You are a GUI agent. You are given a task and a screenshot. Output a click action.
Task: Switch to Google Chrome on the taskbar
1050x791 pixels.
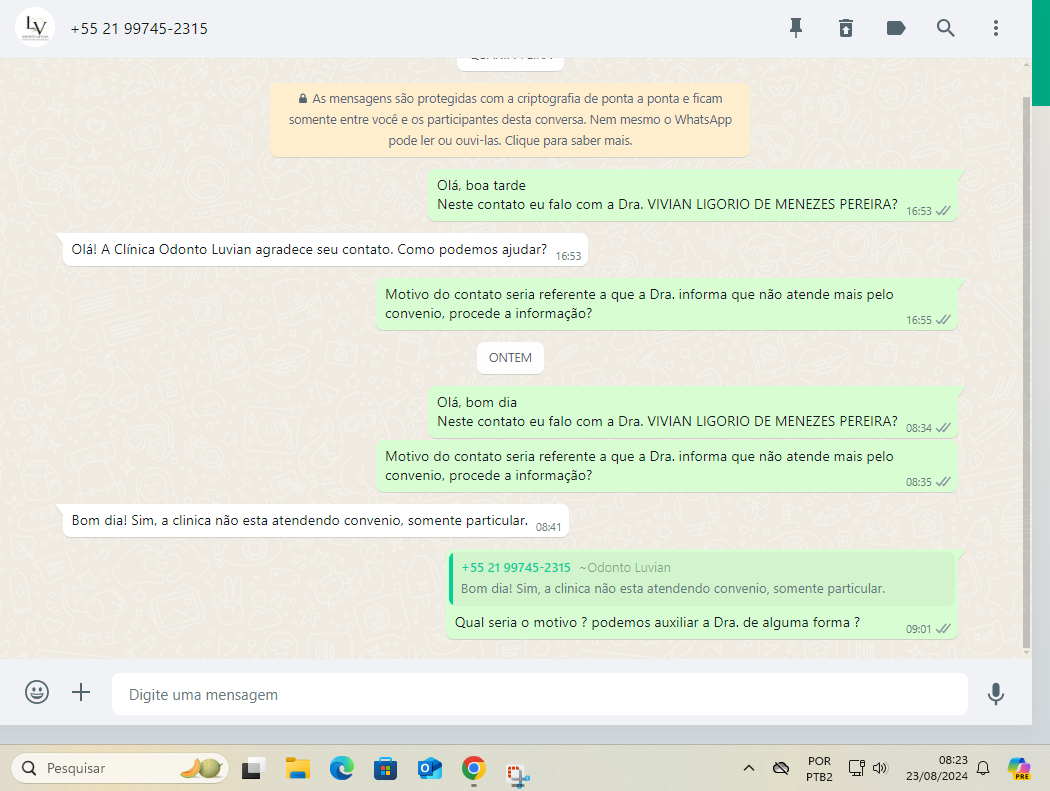[473, 768]
